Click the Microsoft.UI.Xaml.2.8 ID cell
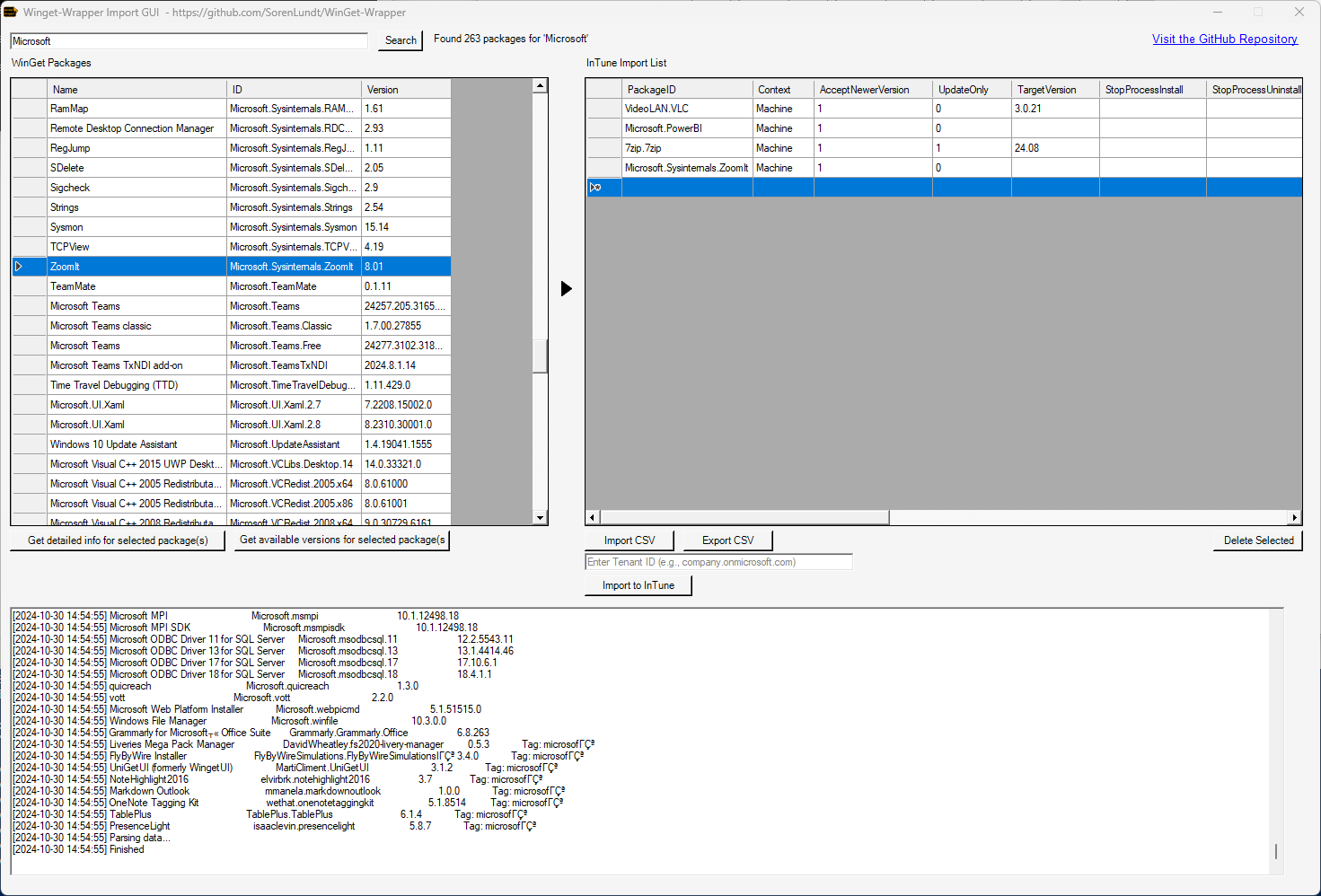The width and height of the screenshot is (1321, 896). [294, 425]
